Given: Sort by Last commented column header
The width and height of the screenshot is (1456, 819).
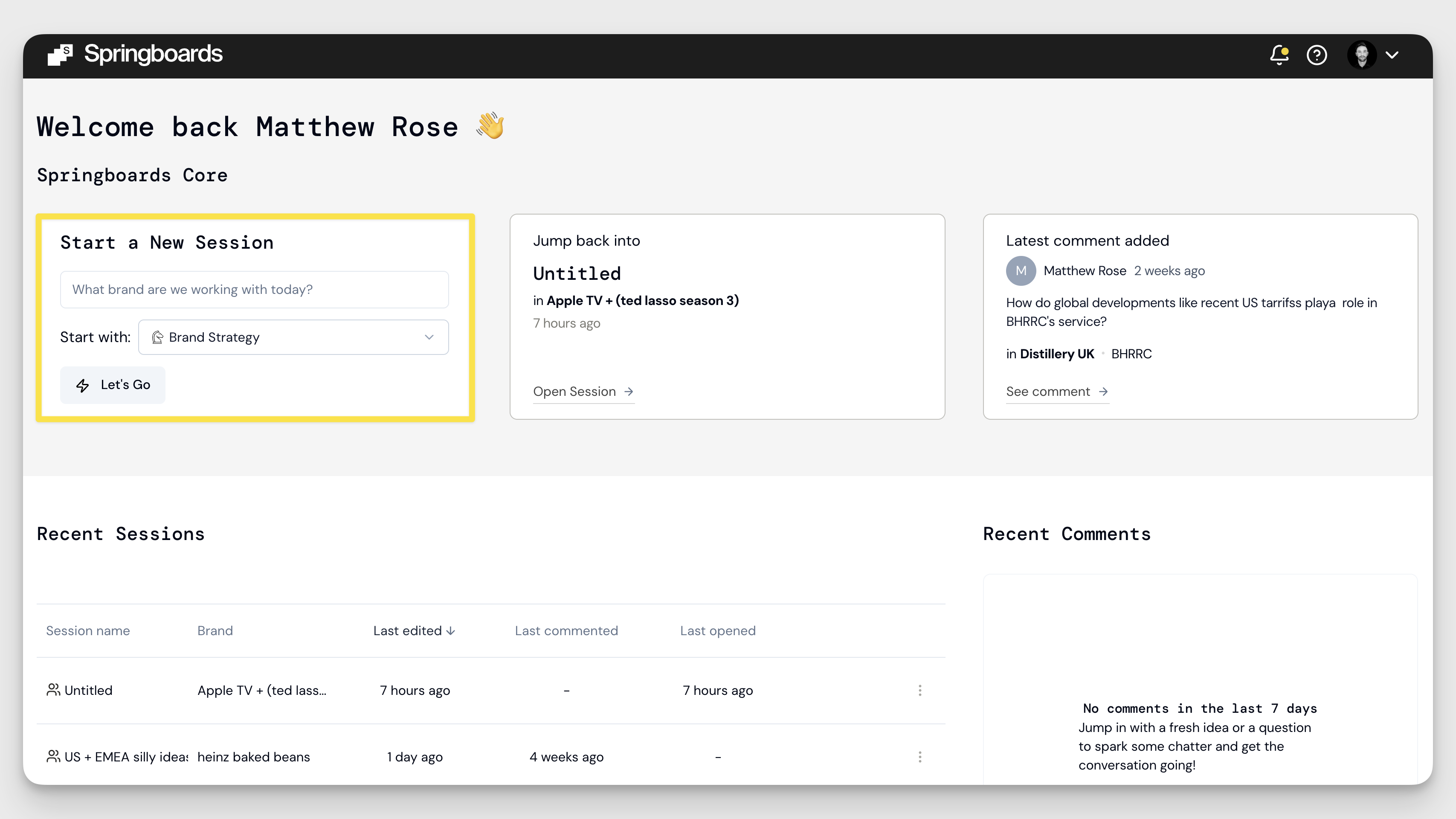Looking at the screenshot, I should click(566, 631).
